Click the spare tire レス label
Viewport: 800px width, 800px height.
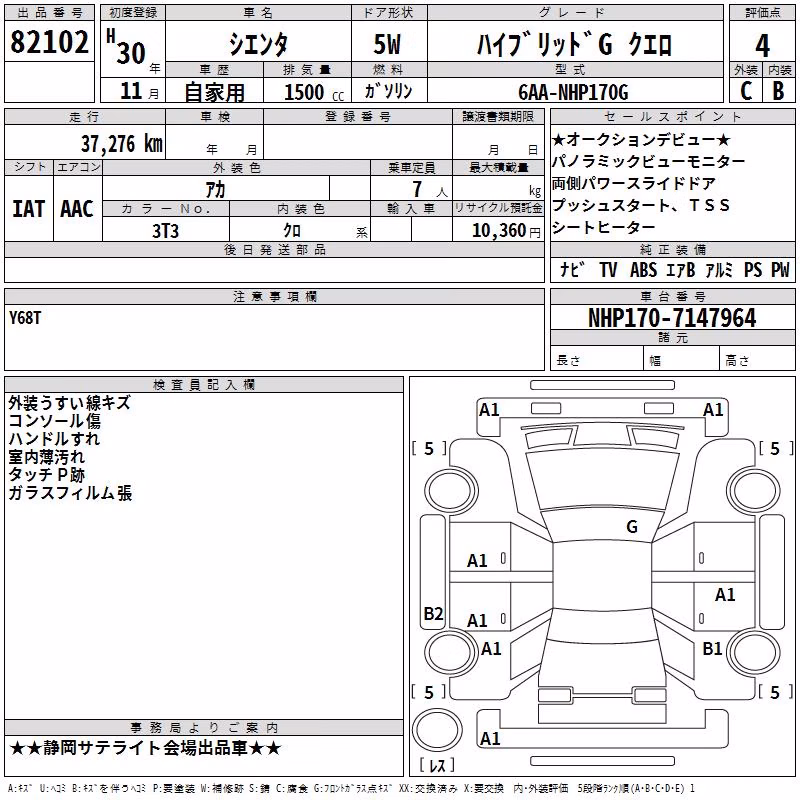pos(436,764)
